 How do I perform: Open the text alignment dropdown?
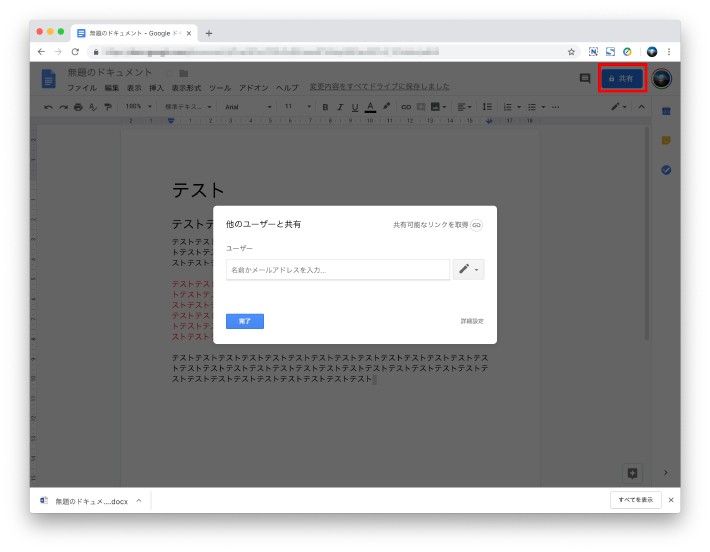[x=464, y=107]
